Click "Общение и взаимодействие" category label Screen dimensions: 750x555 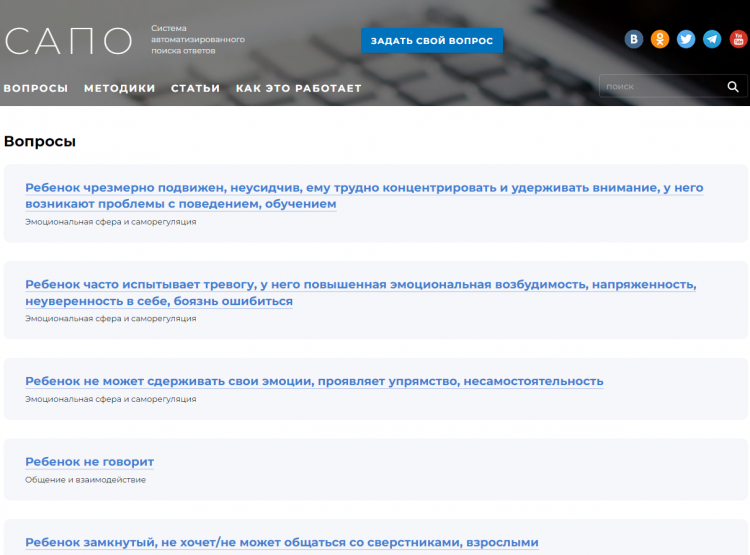[85, 480]
